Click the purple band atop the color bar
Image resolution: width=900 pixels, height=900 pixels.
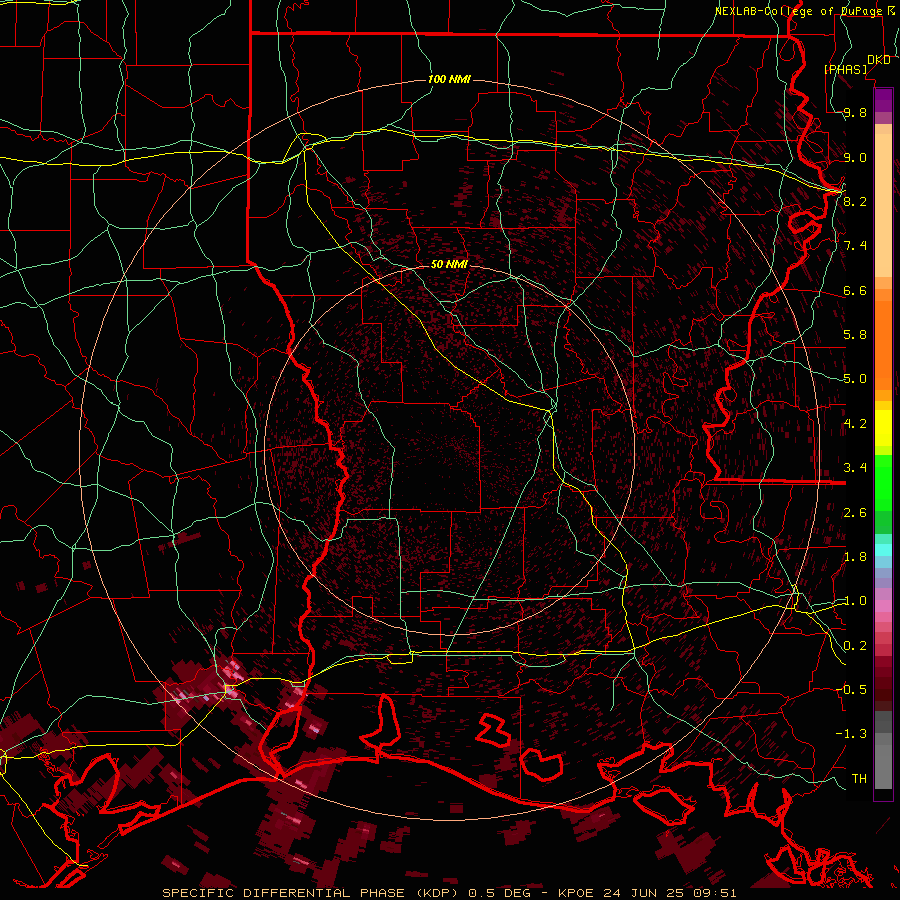pyautogui.click(x=883, y=100)
